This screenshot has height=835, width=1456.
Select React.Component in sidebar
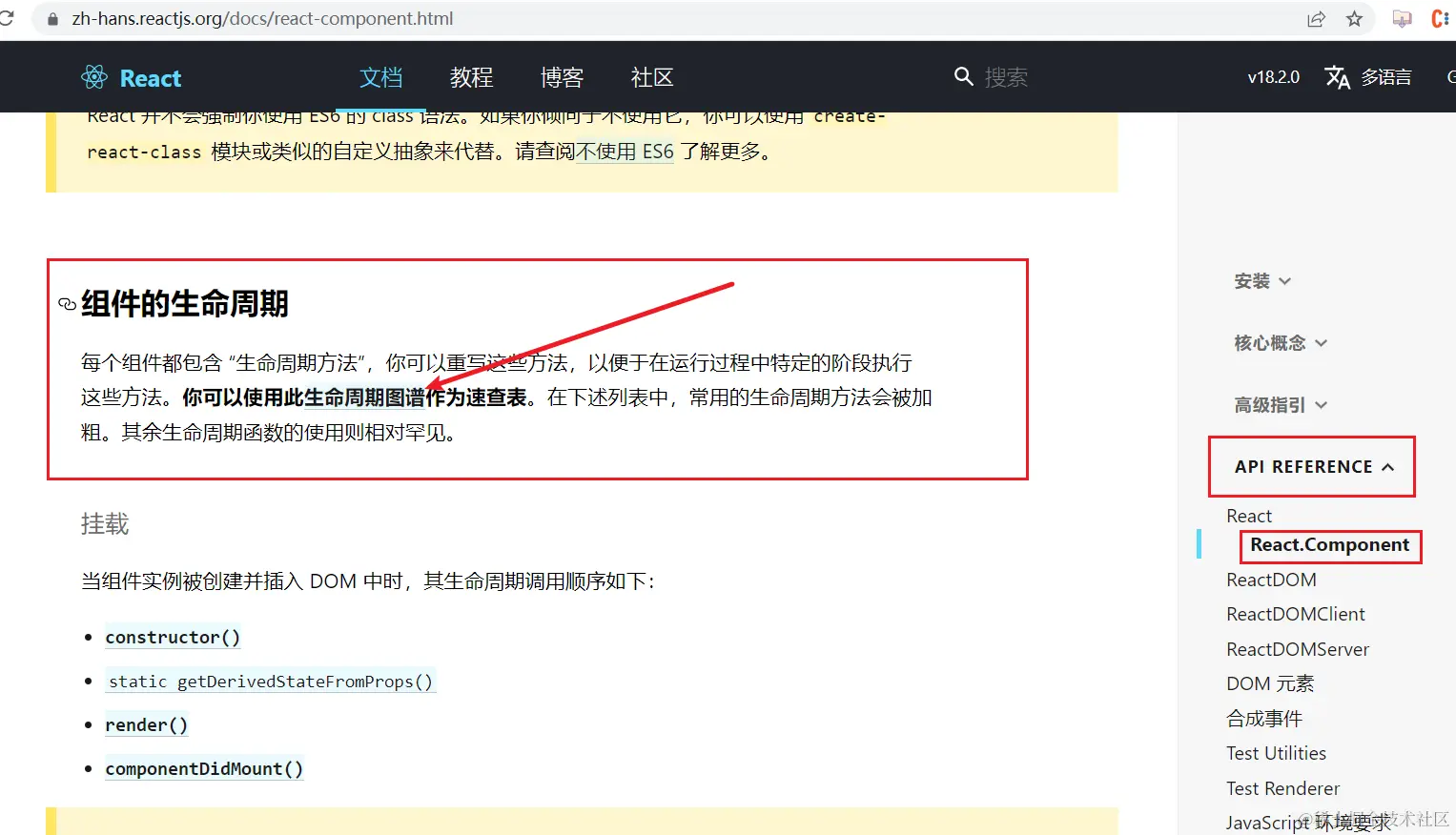tap(1329, 545)
